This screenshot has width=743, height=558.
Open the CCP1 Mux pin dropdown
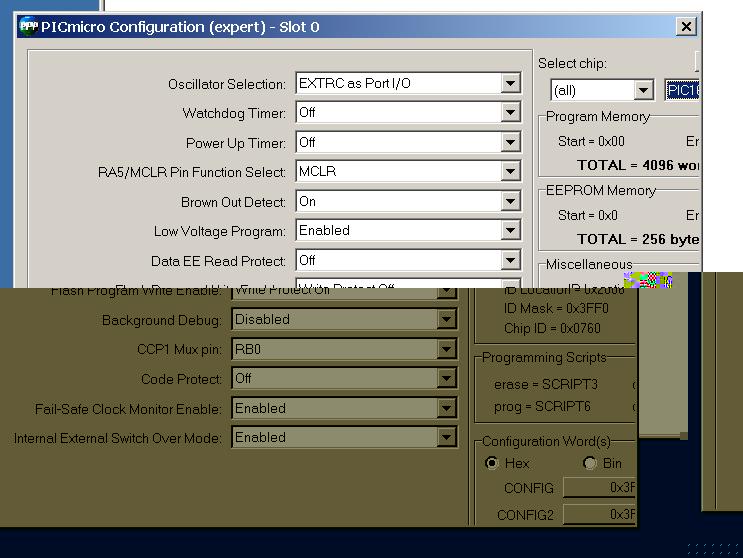(x=446, y=349)
